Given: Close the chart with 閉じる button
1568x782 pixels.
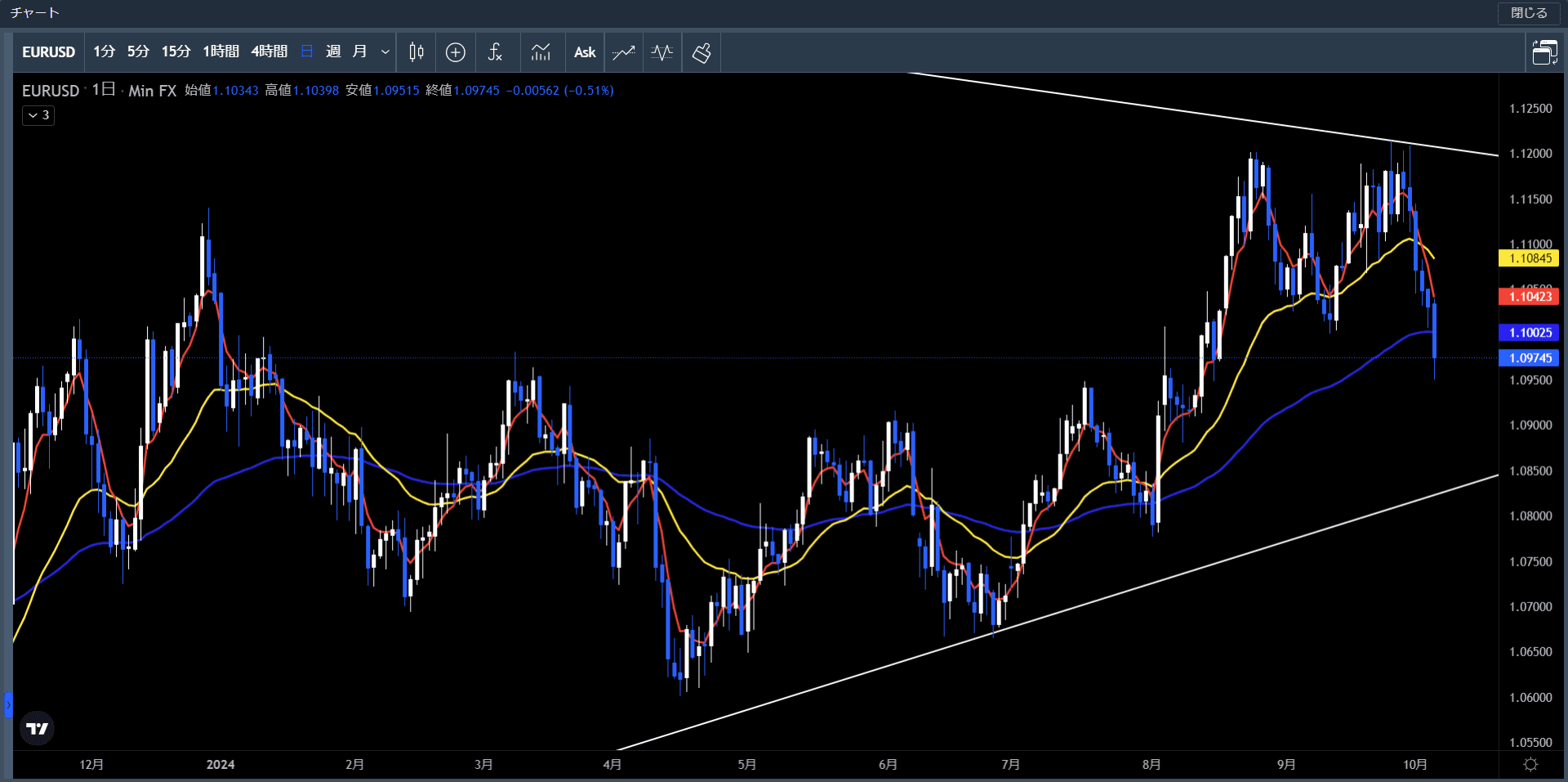Looking at the screenshot, I should [x=1529, y=13].
